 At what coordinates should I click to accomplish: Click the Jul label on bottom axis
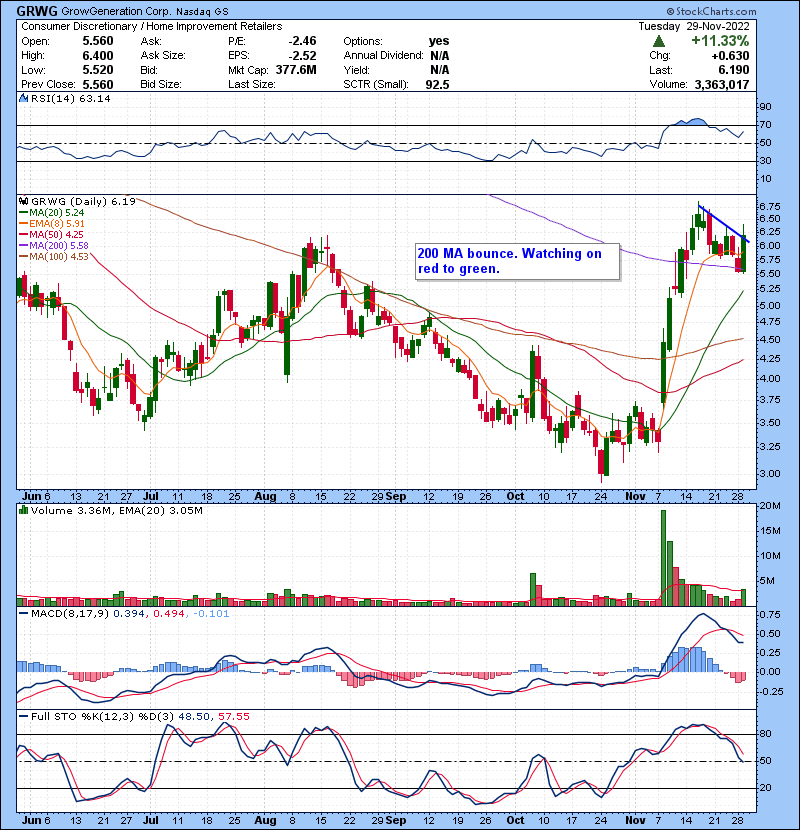pyautogui.click(x=151, y=820)
